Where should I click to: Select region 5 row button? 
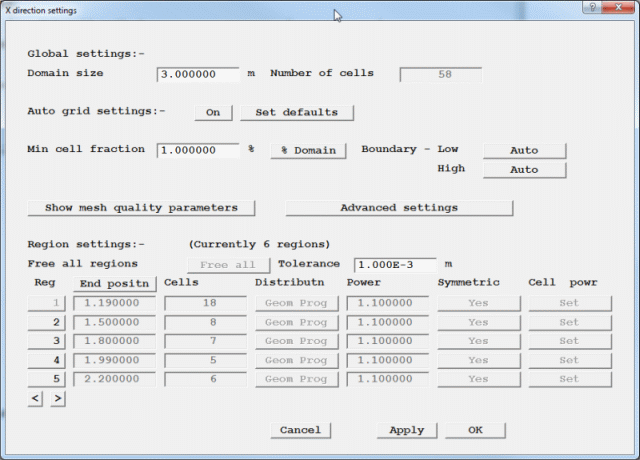click(x=47, y=379)
